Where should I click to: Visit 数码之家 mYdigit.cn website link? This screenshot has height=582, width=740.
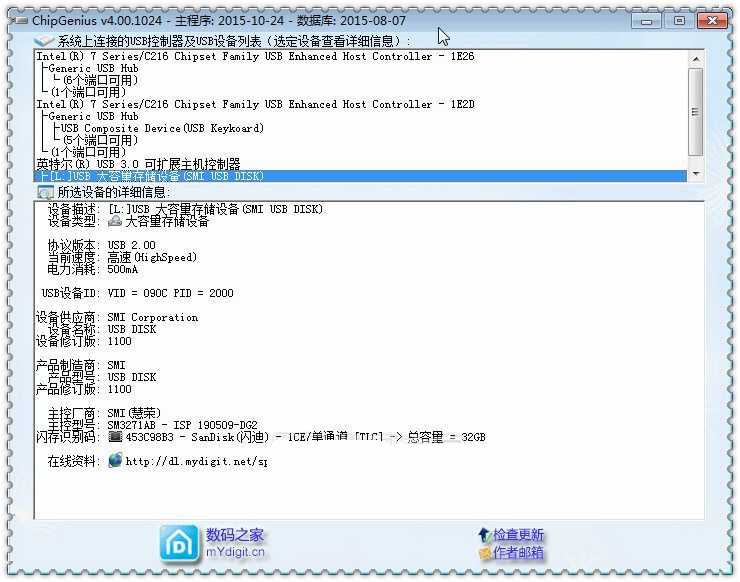tap(236, 542)
